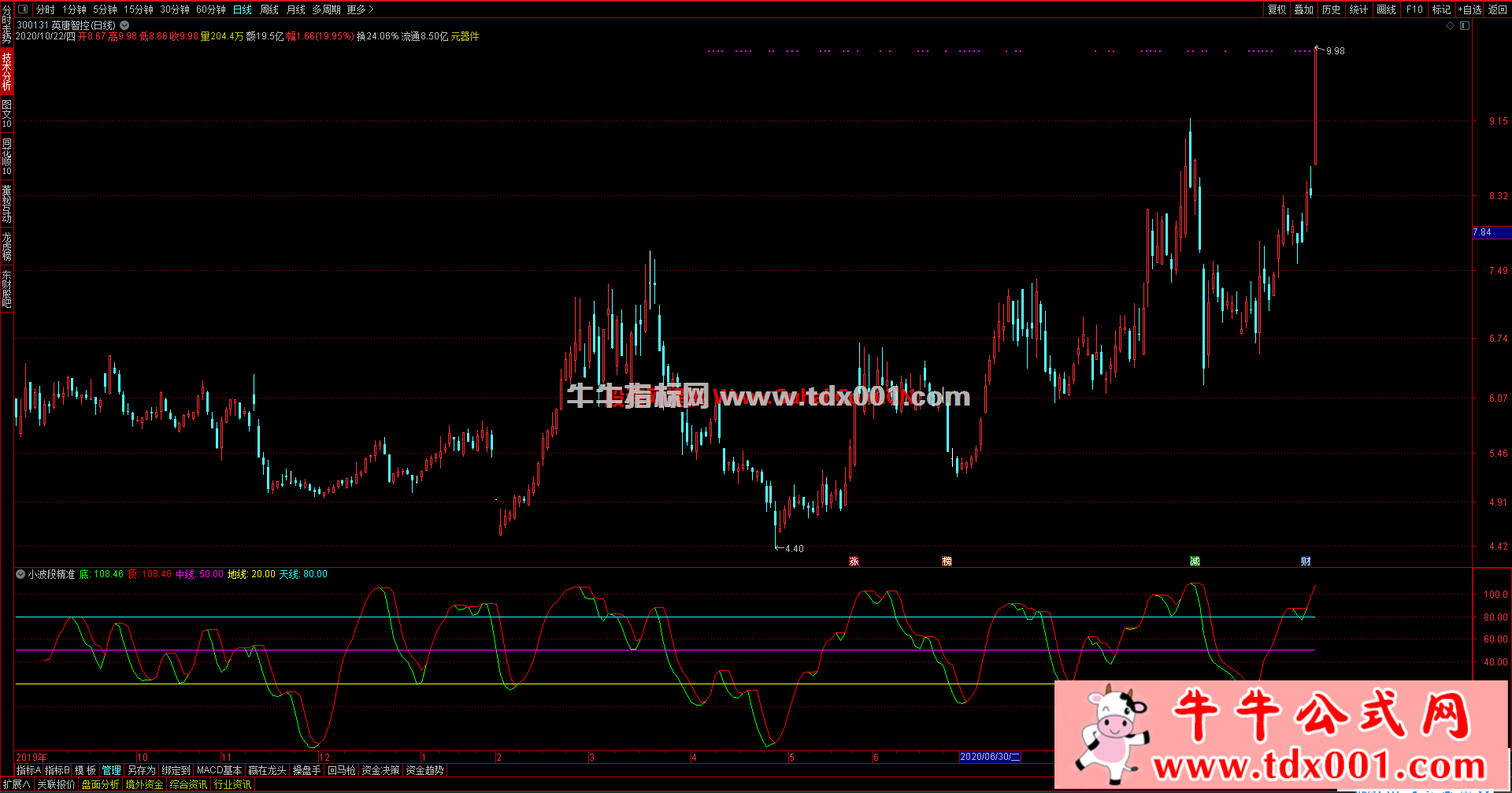Open 龙虎榜 sidebar tab
This screenshot has height=793, width=1512.
click(6, 246)
